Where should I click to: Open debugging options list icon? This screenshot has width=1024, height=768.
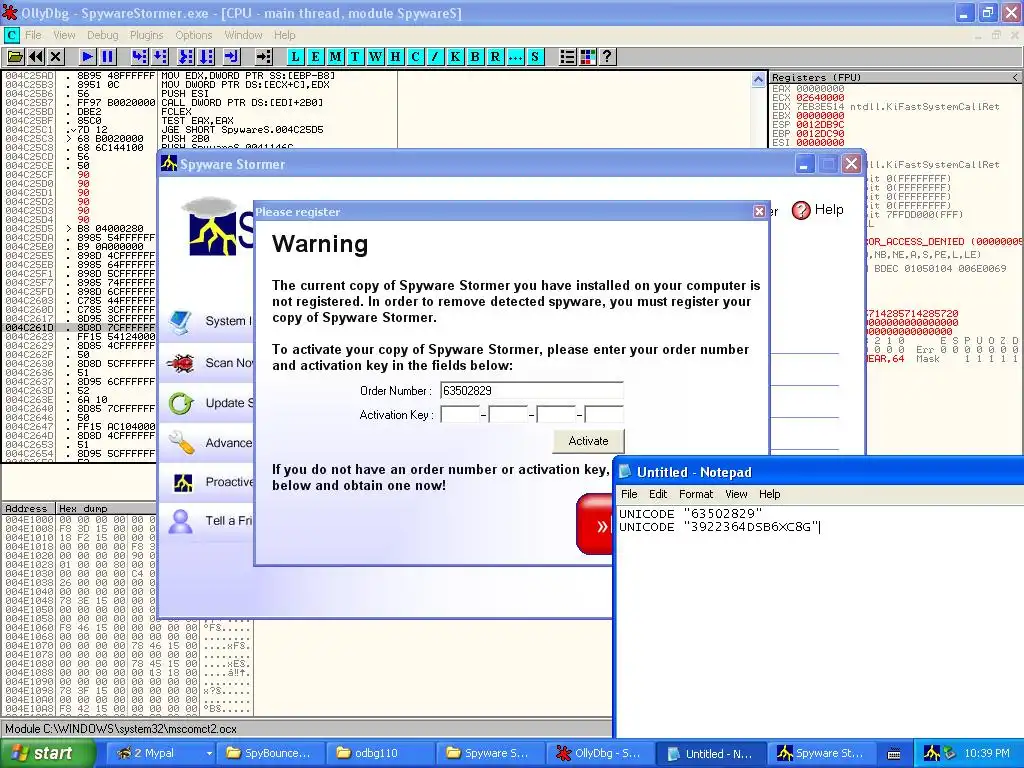(568, 57)
